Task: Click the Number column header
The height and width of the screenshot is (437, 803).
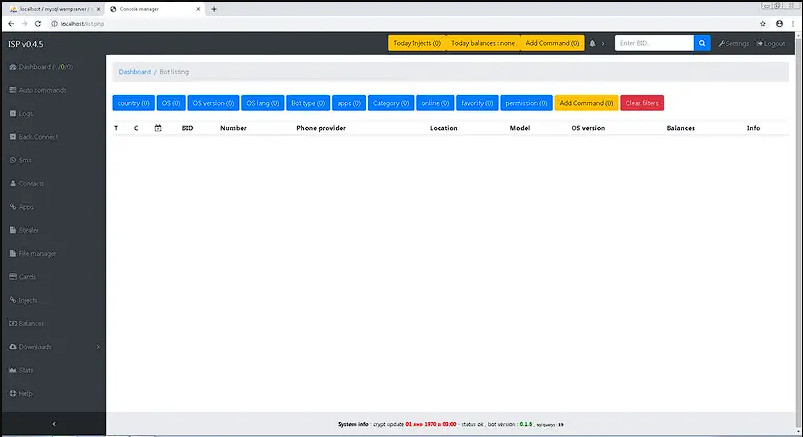Action: point(234,128)
